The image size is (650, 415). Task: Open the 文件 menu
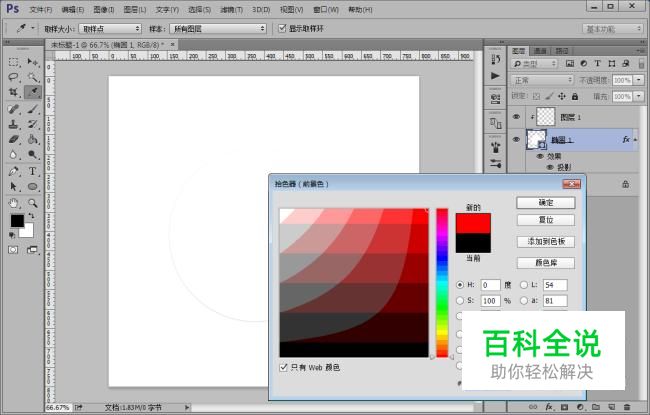41,10
